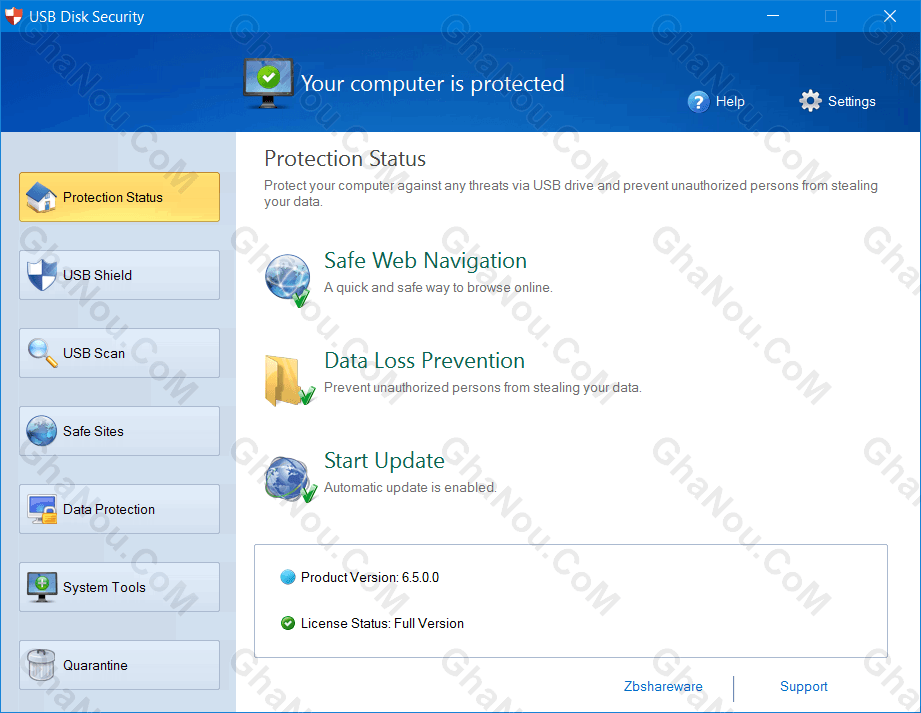Select the Protection Status tab label
The height and width of the screenshot is (713, 921).
pos(113,197)
